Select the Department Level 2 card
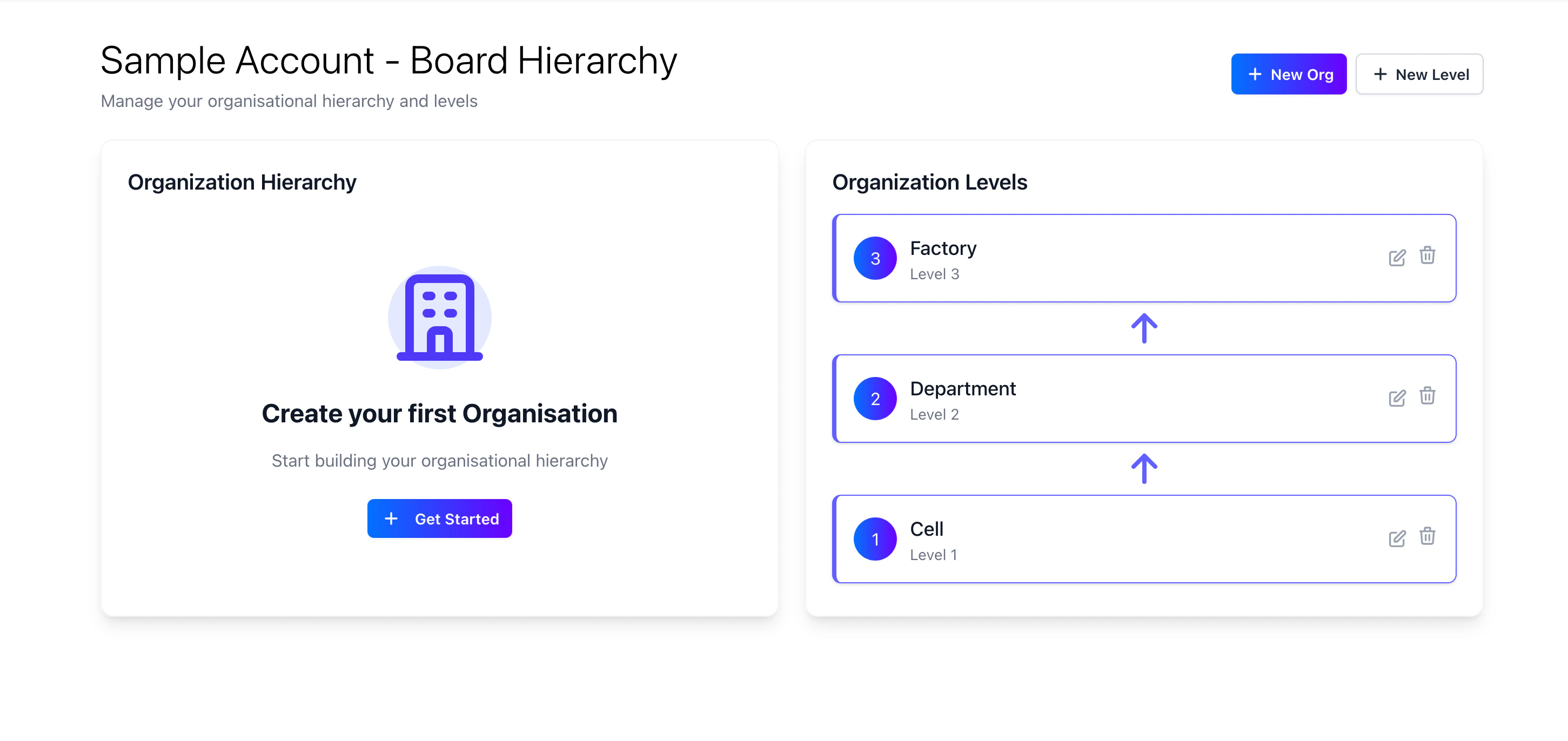Viewport: 1568px width, 741px height. (x=1144, y=399)
